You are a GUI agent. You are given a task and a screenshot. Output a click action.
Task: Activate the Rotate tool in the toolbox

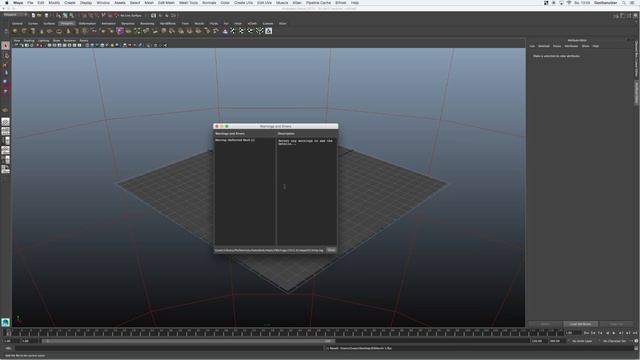coord(5,82)
